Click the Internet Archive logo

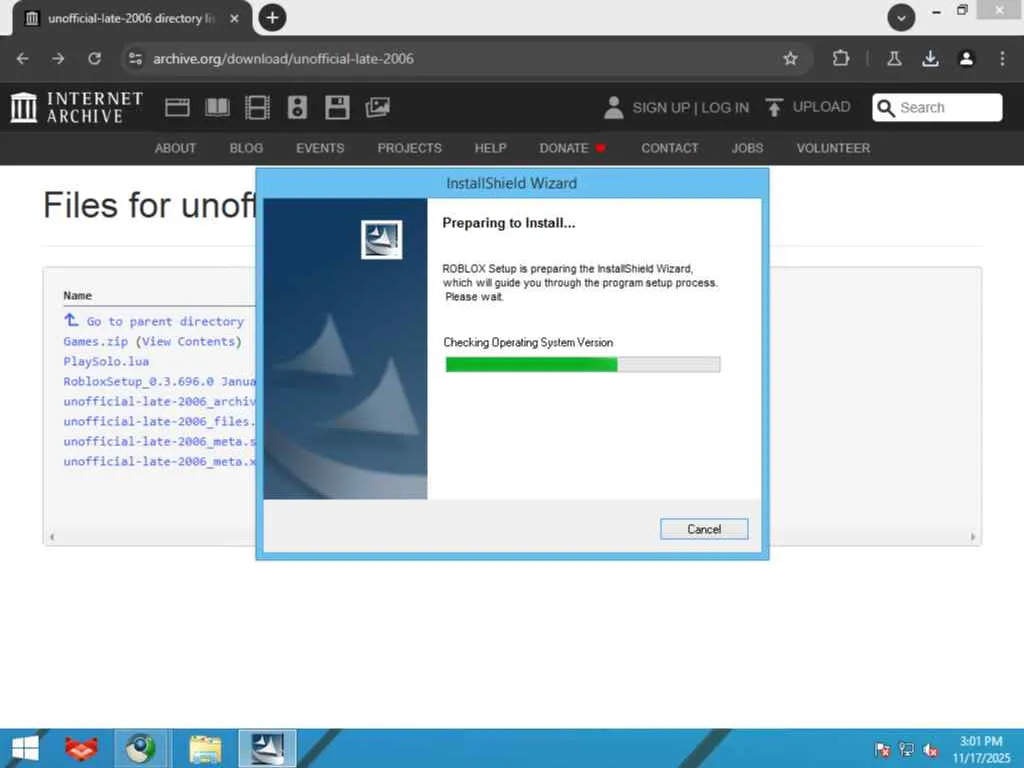pos(76,107)
